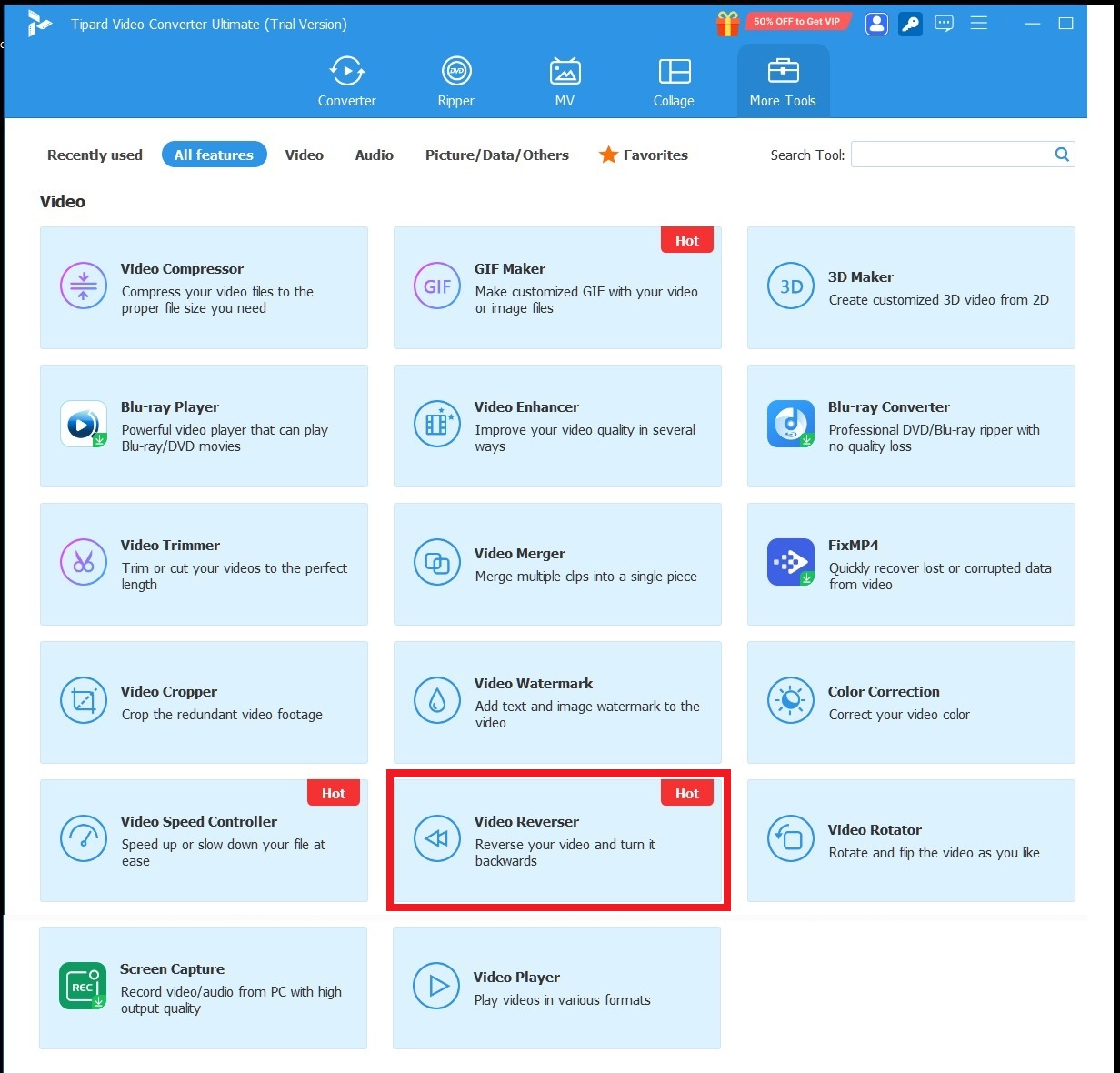
Task: Click 'Trim or cut your videos' description
Action: click(x=235, y=577)
